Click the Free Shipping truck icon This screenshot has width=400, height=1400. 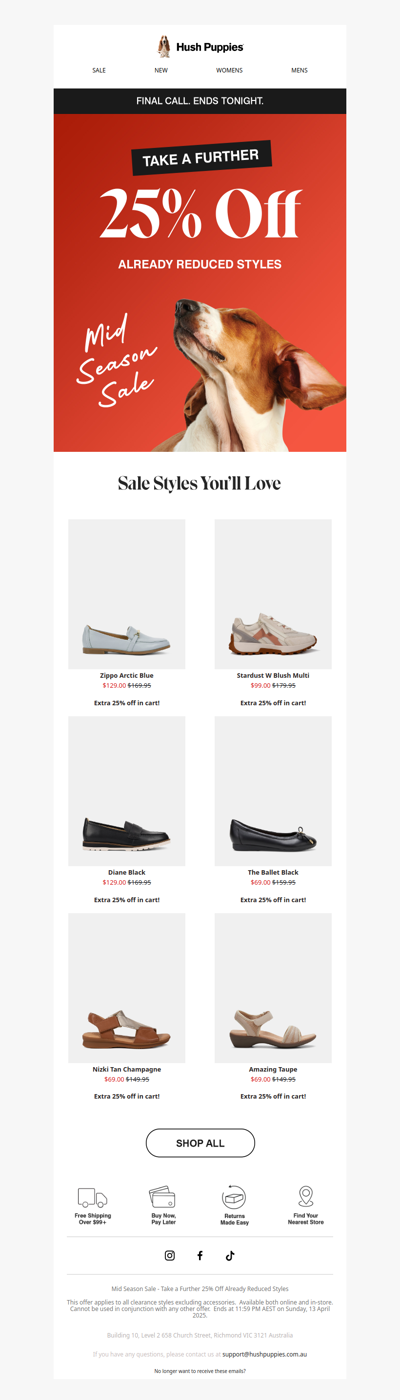[92, 1197]
